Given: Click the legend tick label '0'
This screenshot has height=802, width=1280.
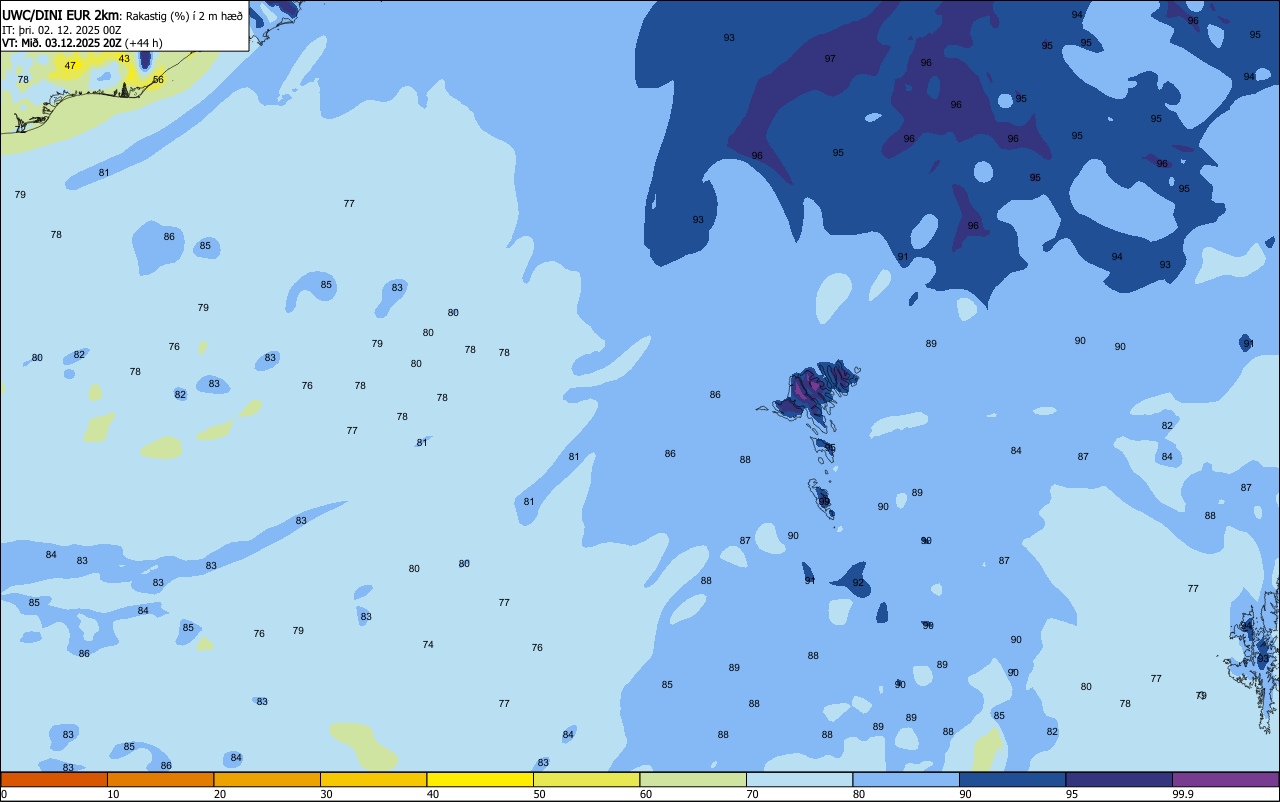Looking at the screenshot, I should pyautogui.click(x=4, y=794).
